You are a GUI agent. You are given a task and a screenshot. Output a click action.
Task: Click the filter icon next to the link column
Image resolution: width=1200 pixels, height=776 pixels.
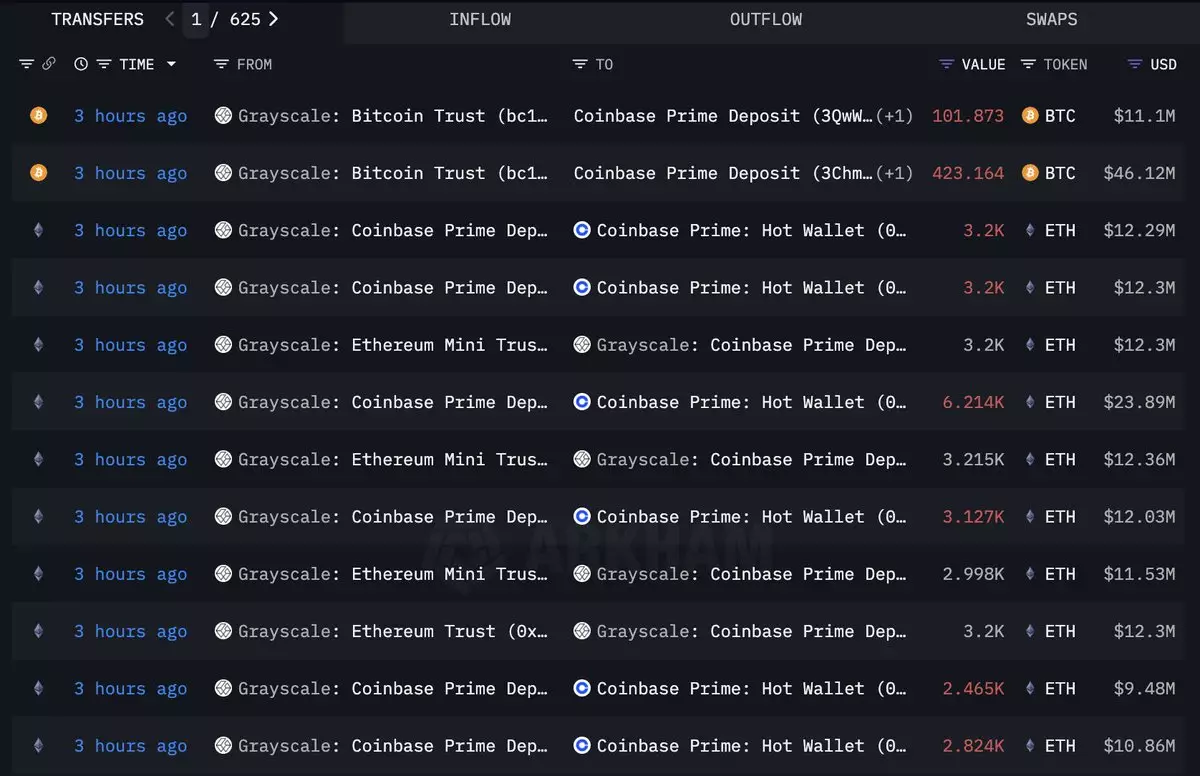click(27, 64)
